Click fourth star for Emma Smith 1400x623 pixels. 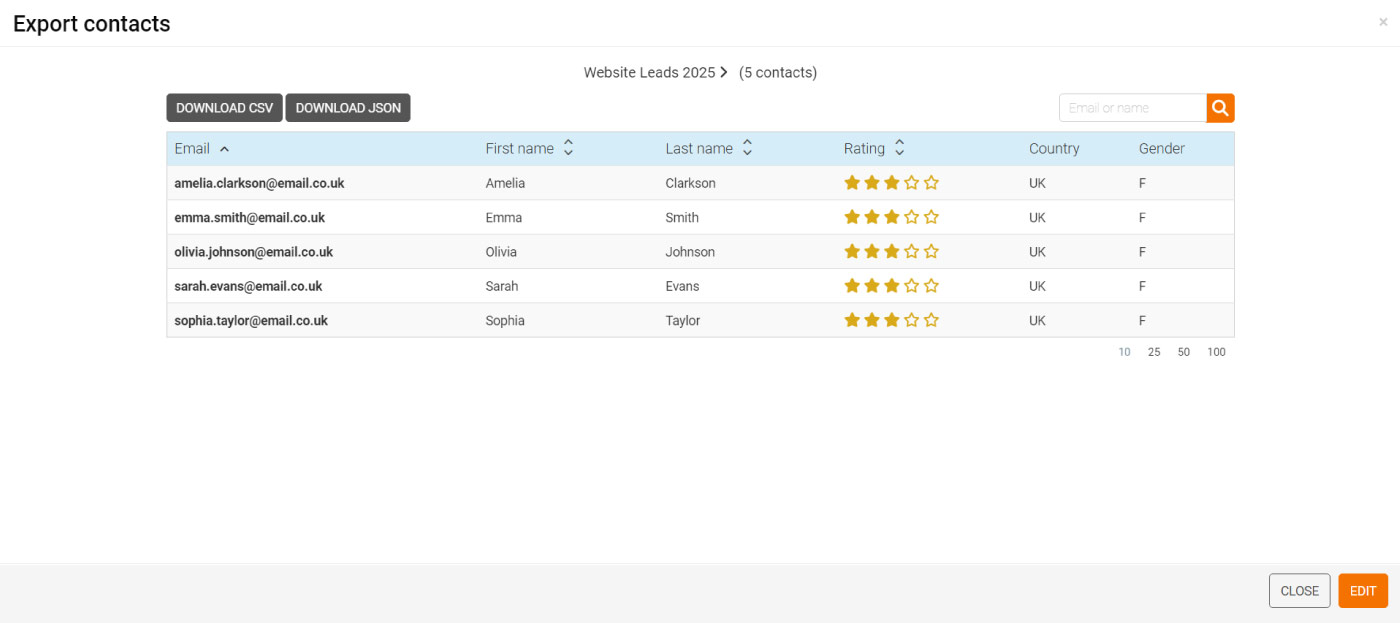(911, 217)
